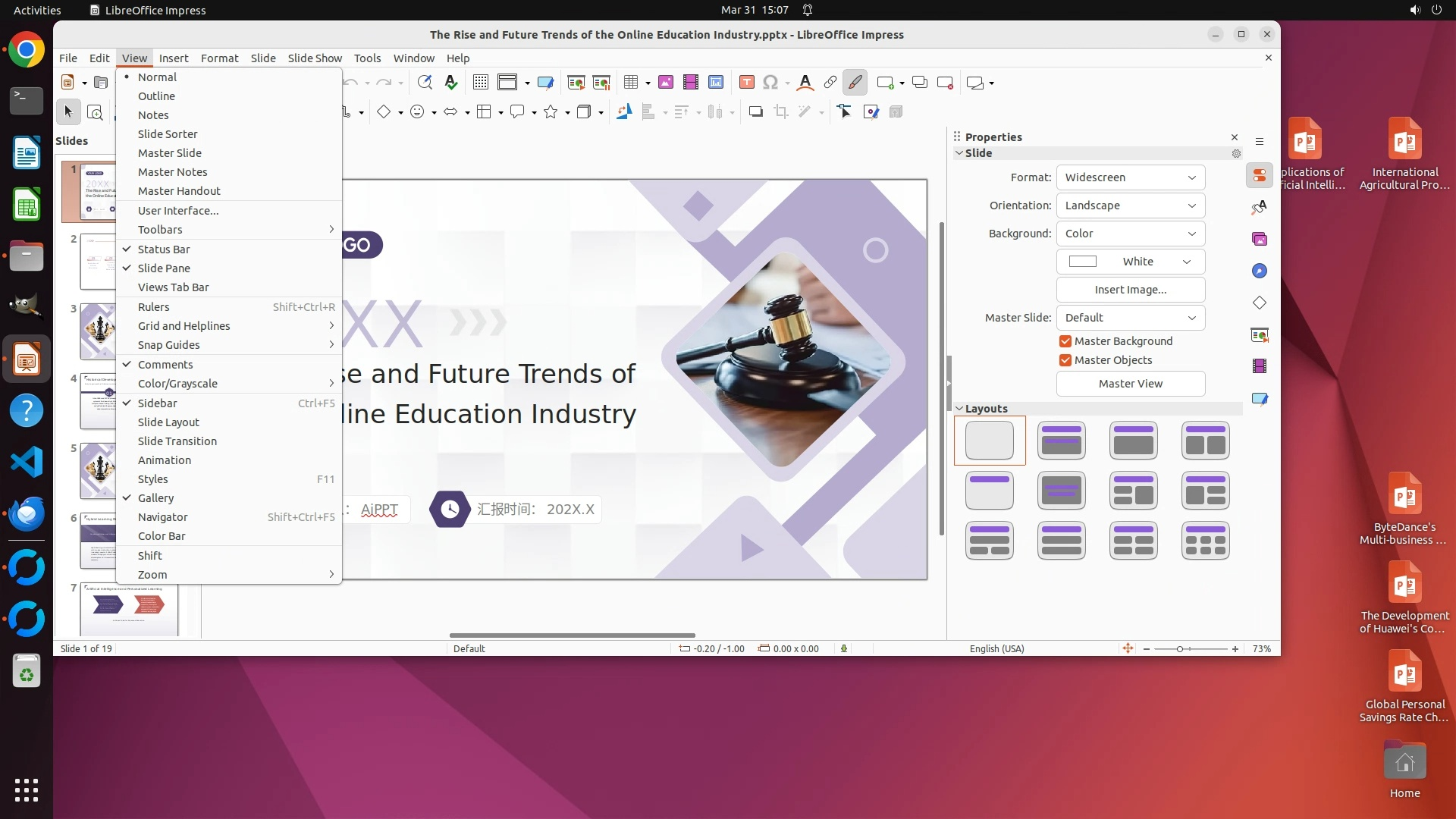Click the Spelling check icon
Screen dimensions: 1456x819
pos(451,83)
